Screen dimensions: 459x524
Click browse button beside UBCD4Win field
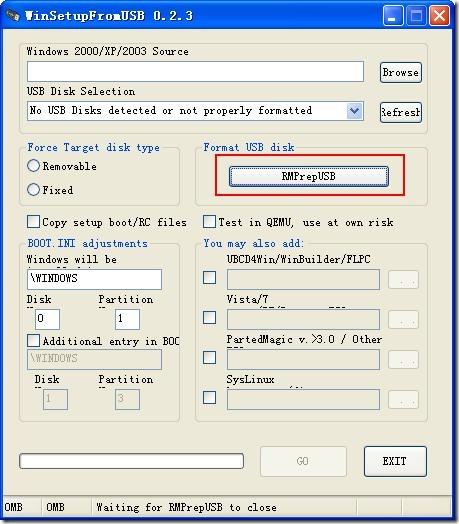(x=404, y=280)
